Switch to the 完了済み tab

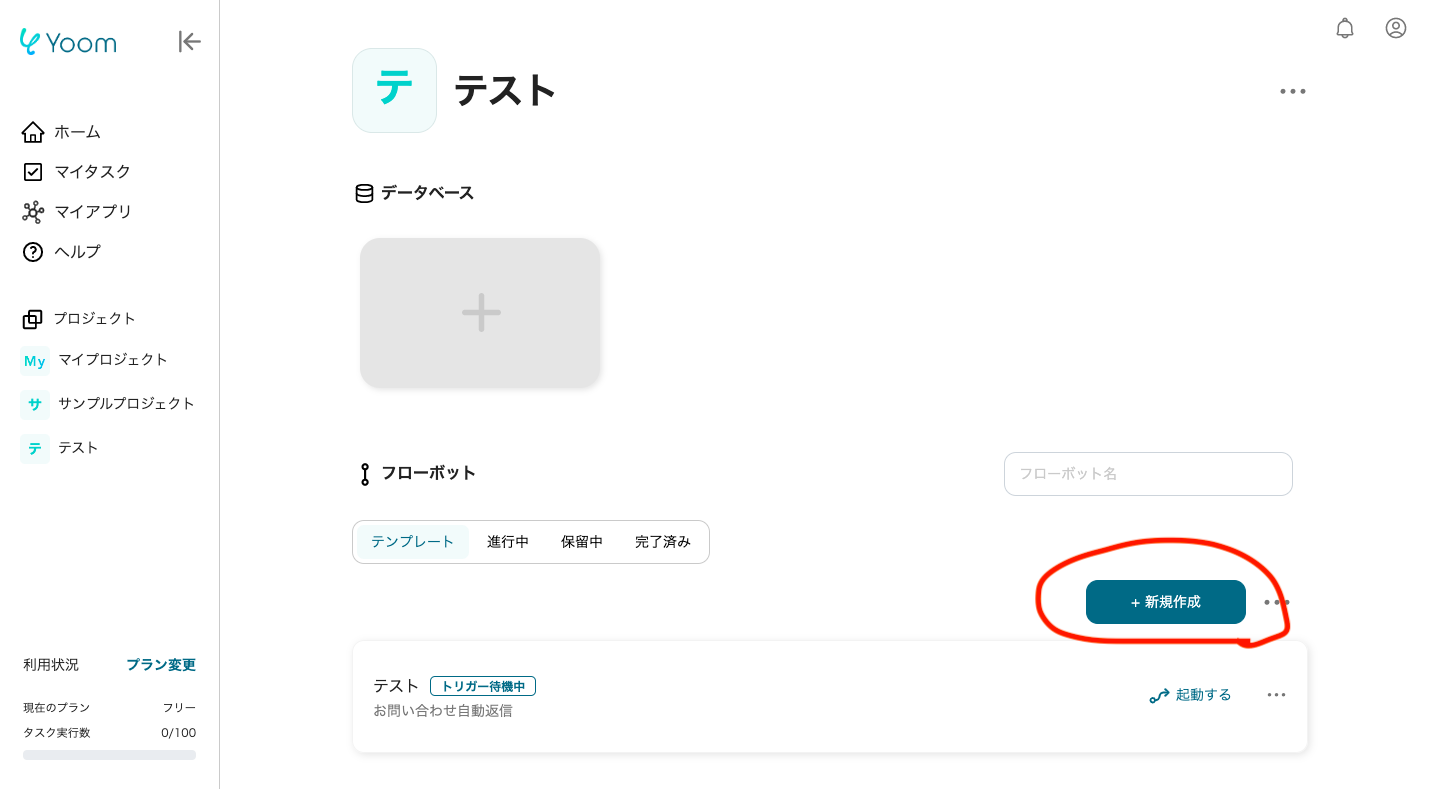pyautogui.click(x=662, y=542)
